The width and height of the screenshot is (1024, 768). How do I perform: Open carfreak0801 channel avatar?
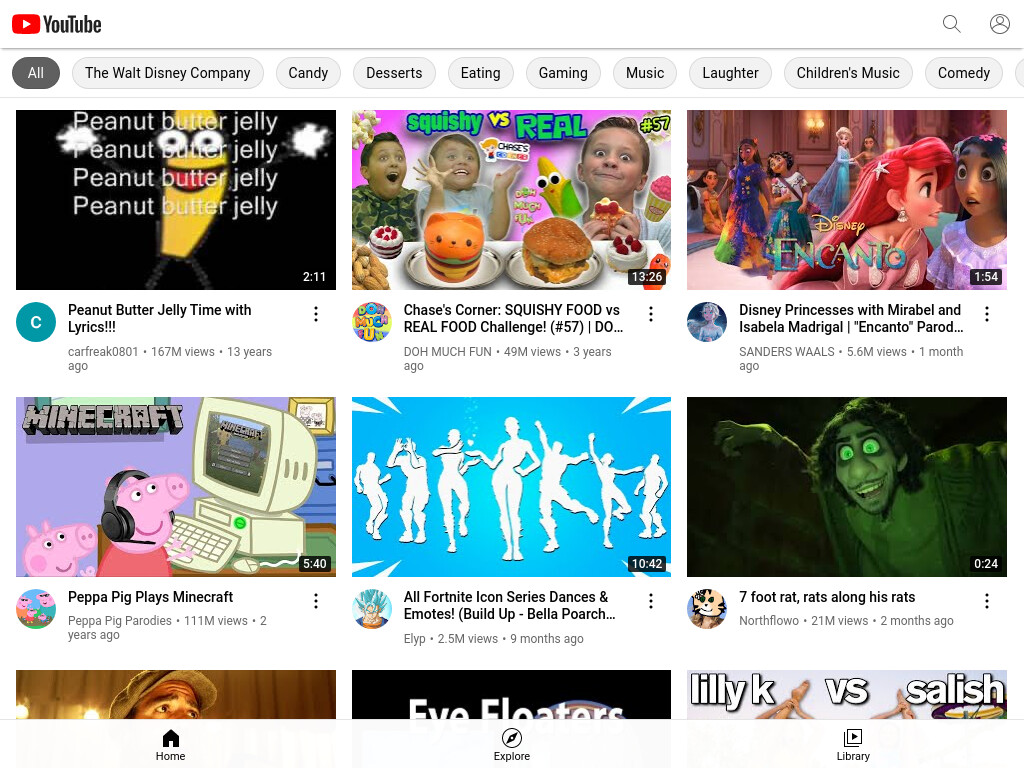click(36, 322)
